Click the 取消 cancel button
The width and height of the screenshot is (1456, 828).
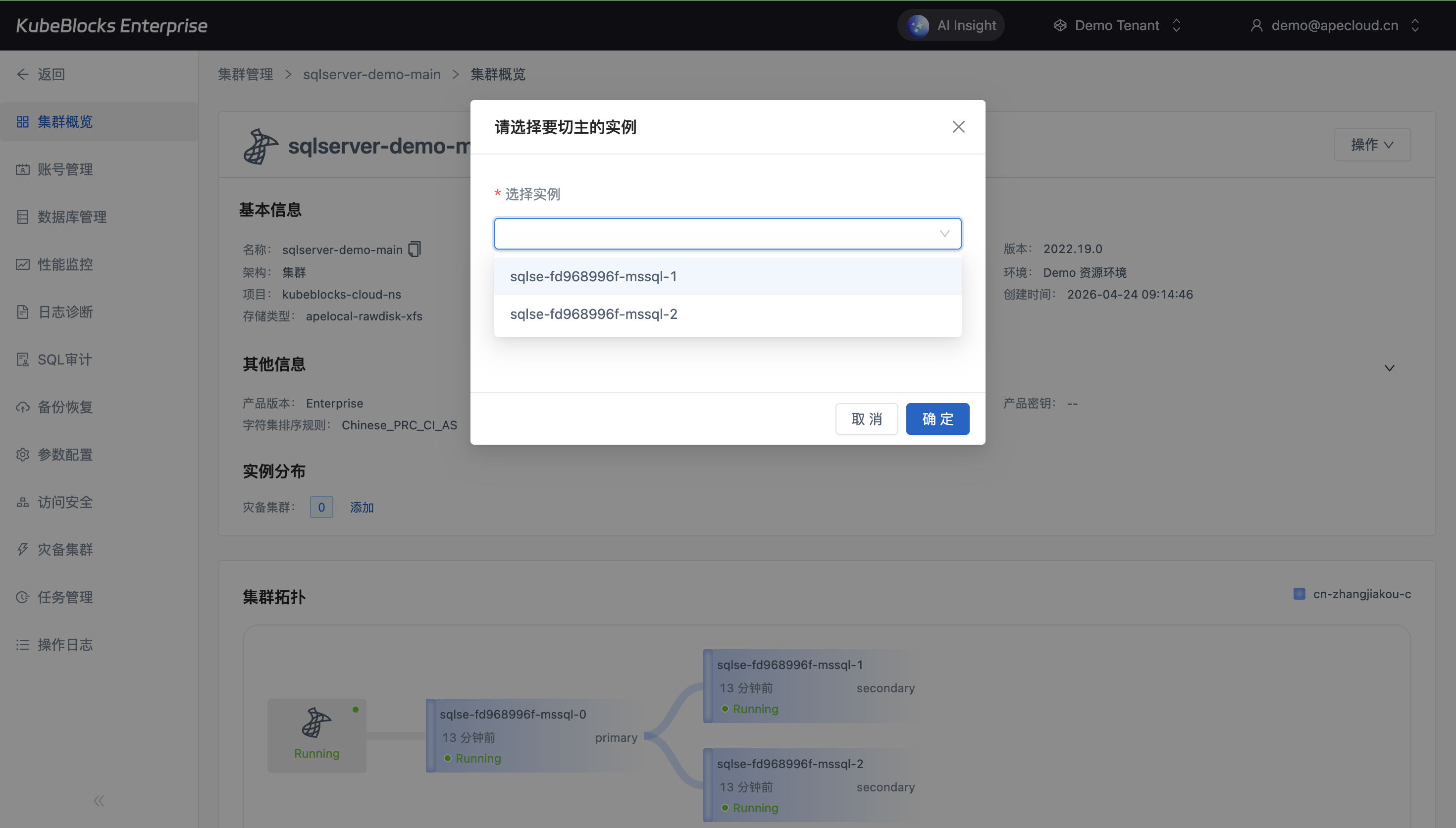click(x=866, y=419)
